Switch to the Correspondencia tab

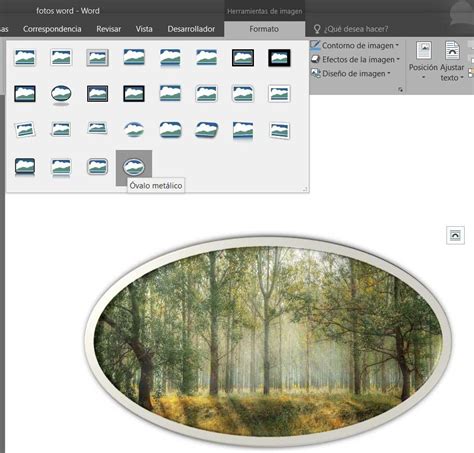point(52,29)
